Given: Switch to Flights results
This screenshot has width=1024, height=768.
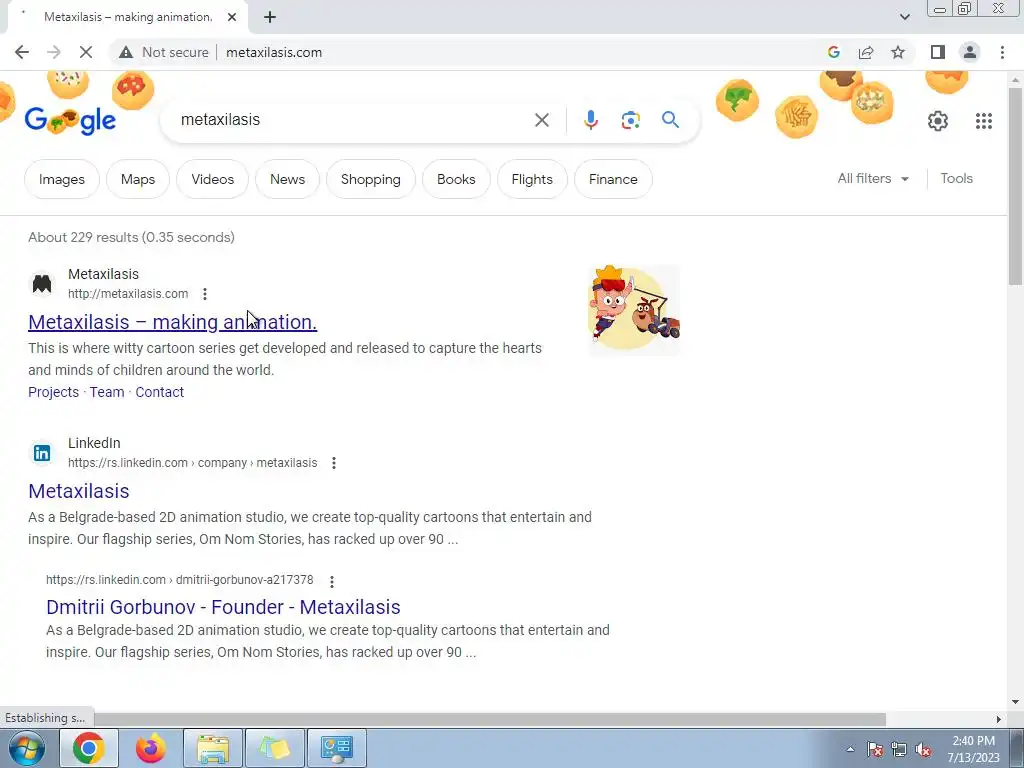Looking at the screenshot, I should pyautogui.click(x=532, y=179).
